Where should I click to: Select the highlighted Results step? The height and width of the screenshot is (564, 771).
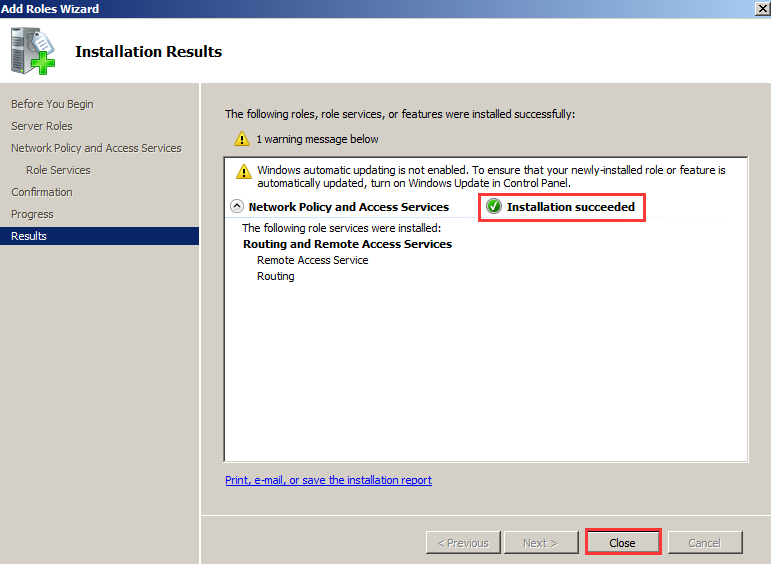coord(99,236)
